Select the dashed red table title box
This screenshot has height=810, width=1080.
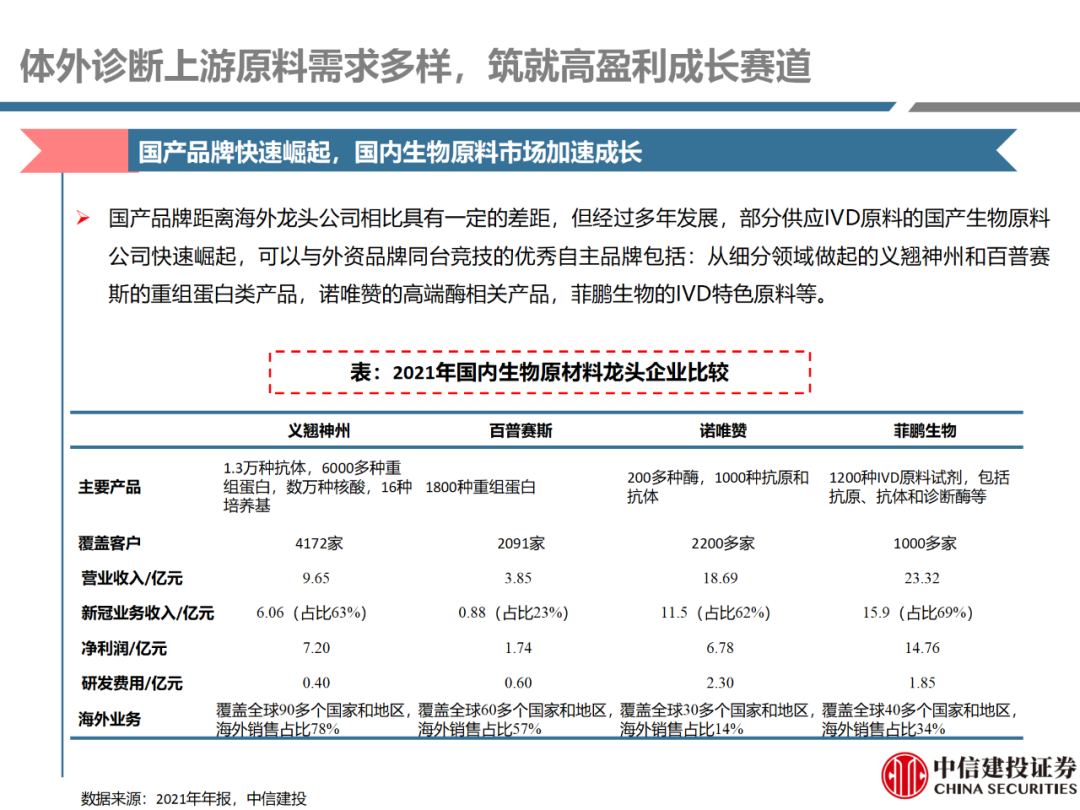pos(539,372)
